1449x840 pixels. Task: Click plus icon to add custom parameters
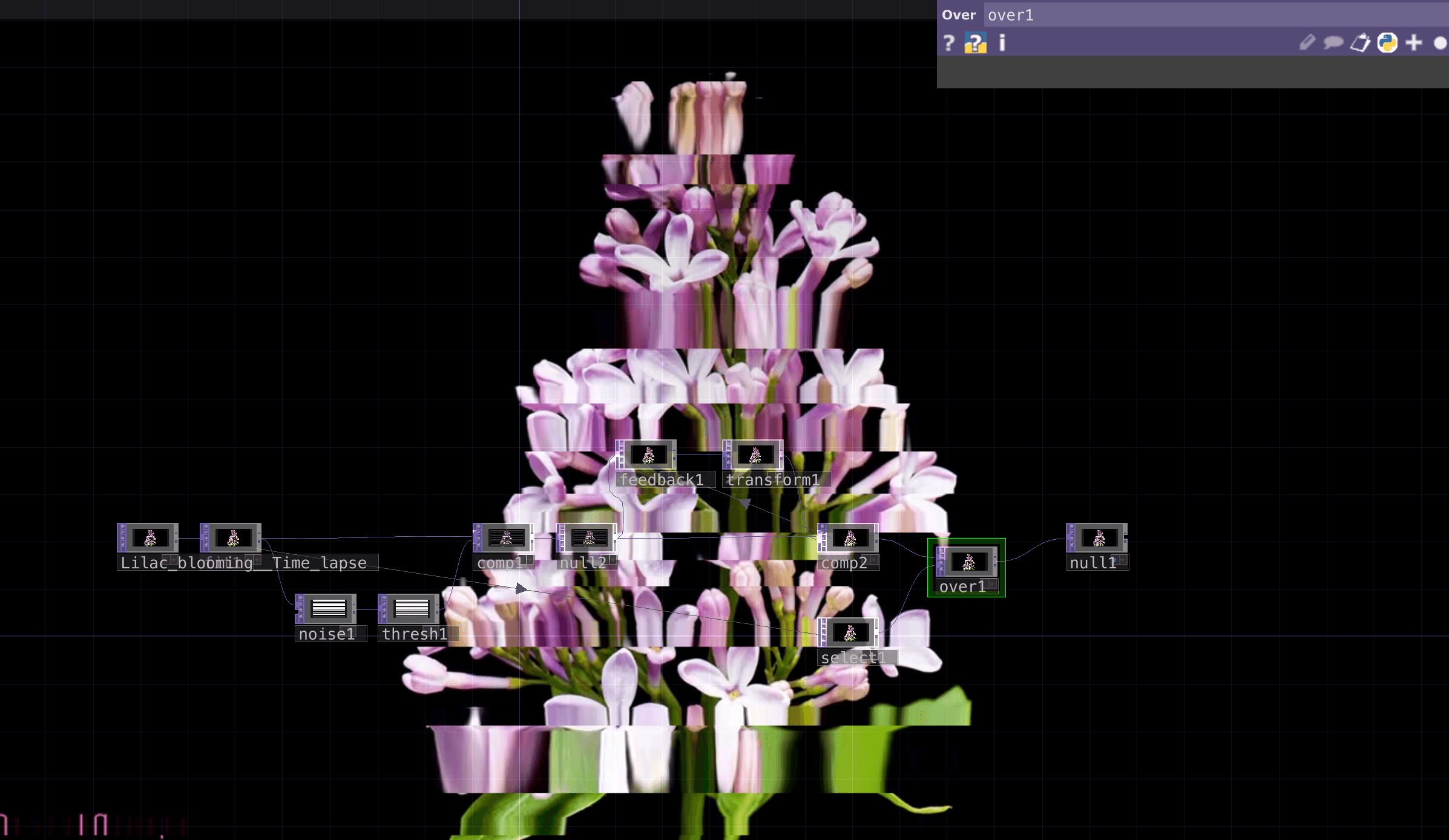(1414, 43)
